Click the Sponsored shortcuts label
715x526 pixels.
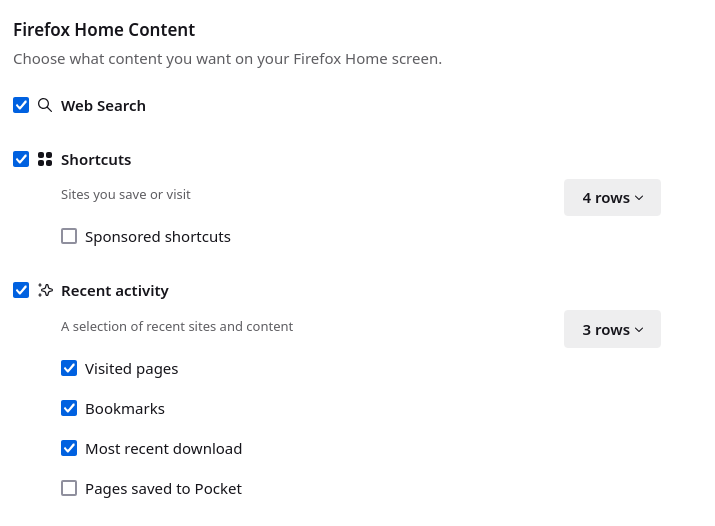tap(158, 237)
